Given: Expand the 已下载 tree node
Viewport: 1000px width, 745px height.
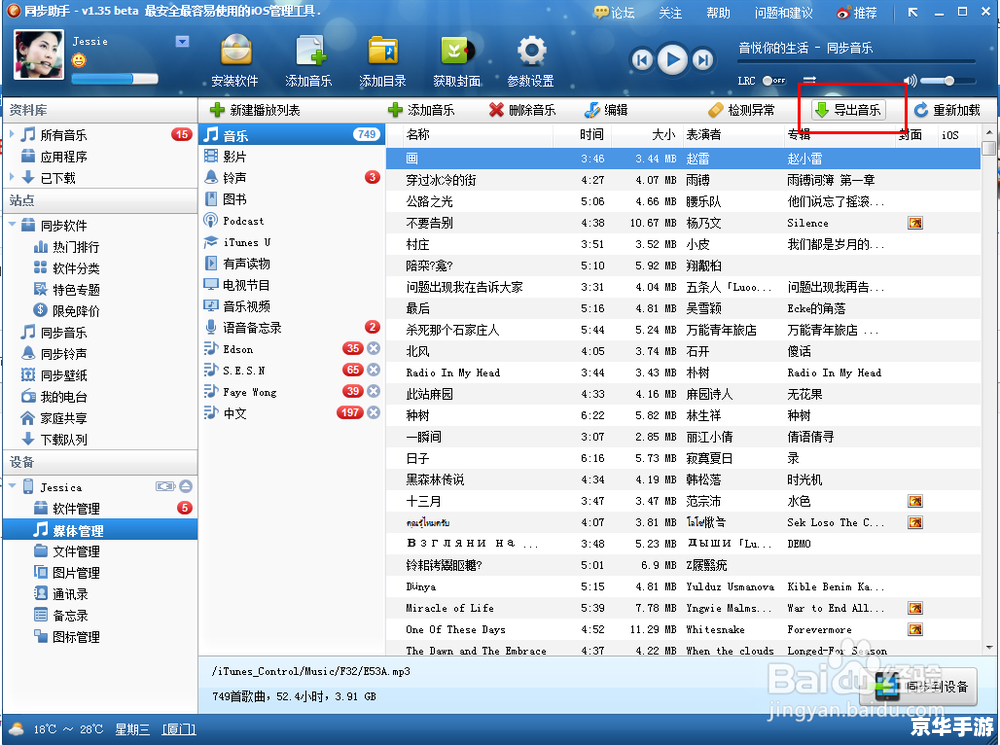Looking at the screenshot, I should point(11,177).
